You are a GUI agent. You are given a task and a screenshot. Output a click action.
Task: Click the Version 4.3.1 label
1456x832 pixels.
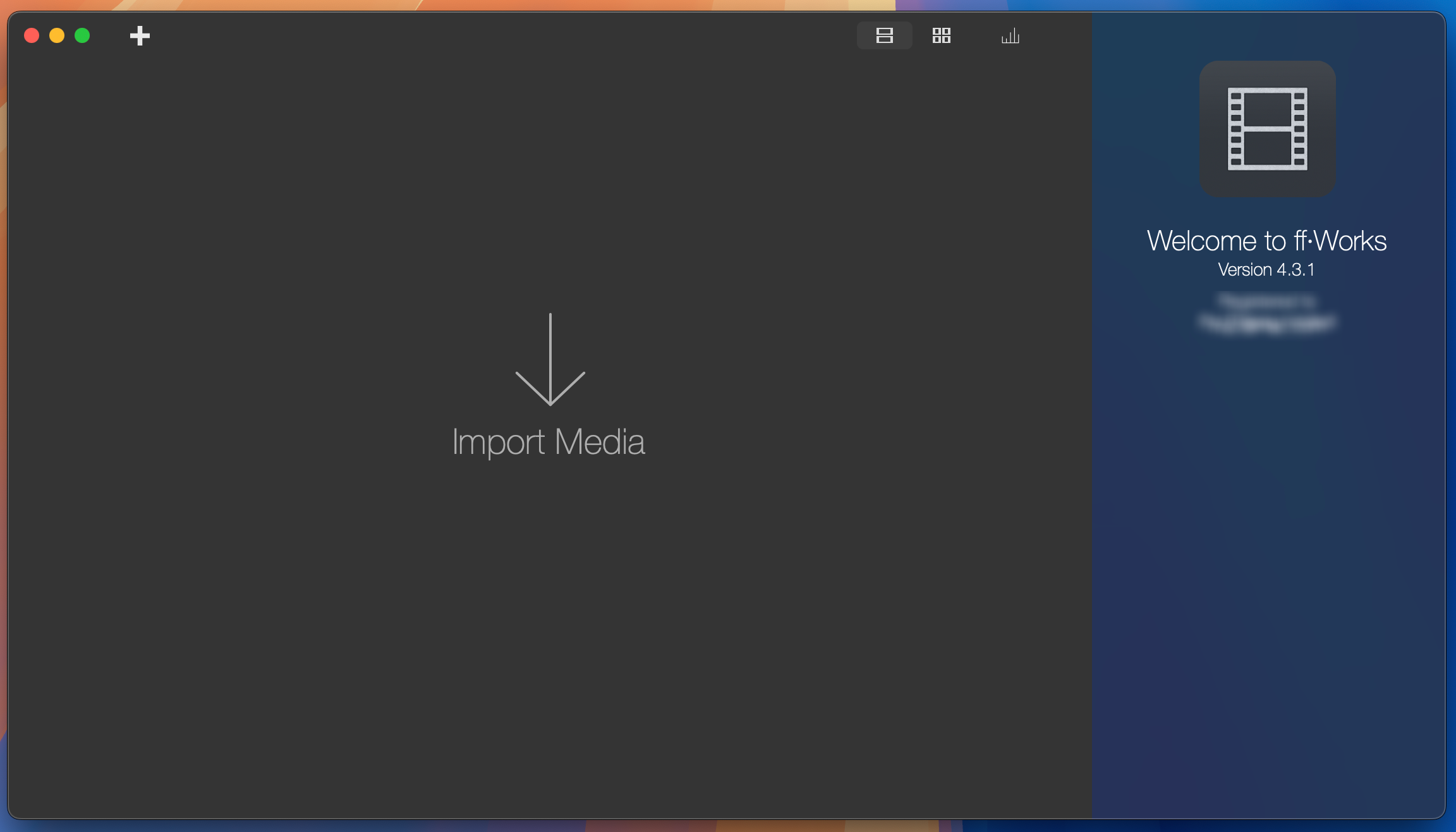(x=1266, y=270)
